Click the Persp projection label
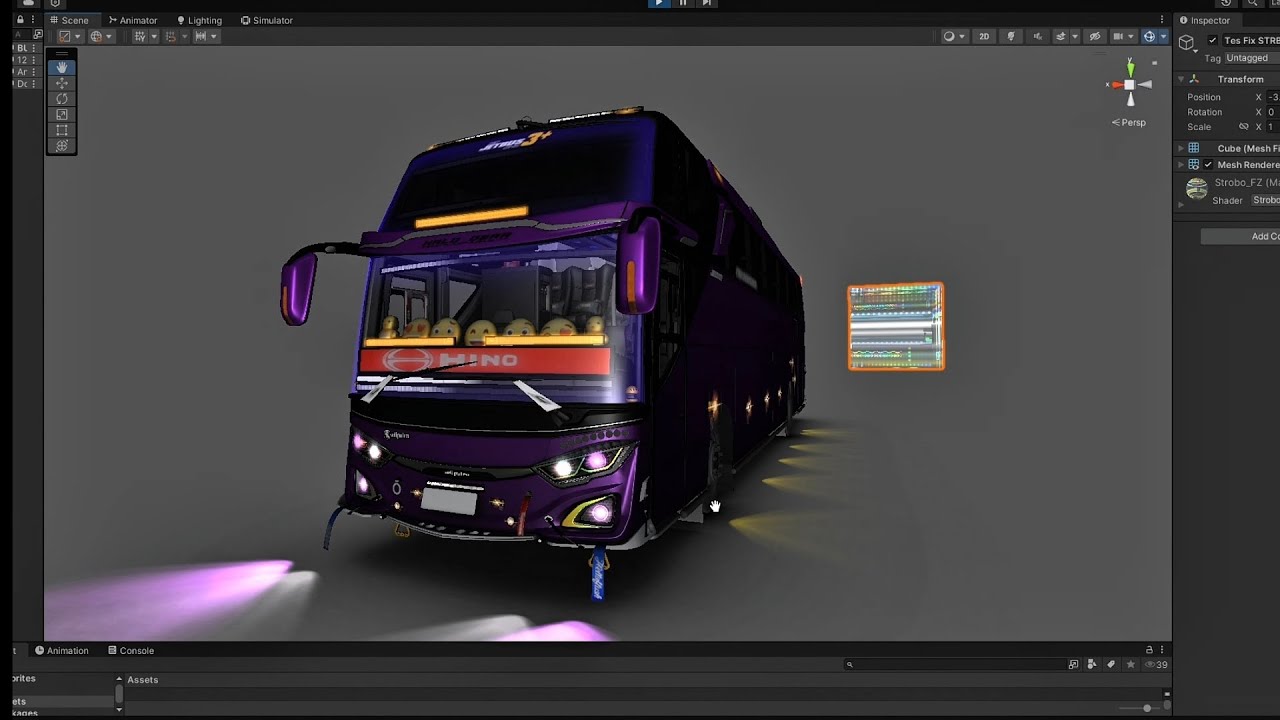 (x=1129, y=123)
